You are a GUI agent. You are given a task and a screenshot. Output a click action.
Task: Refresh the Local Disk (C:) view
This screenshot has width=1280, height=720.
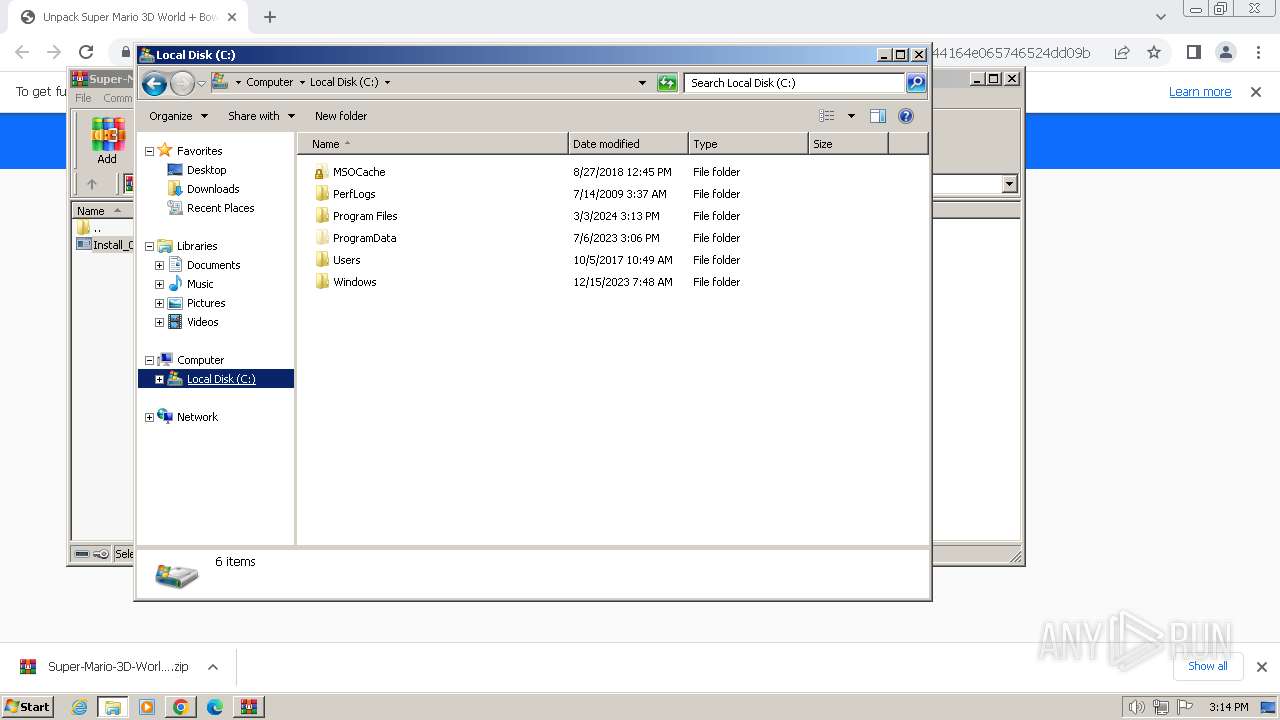point(667,83)
